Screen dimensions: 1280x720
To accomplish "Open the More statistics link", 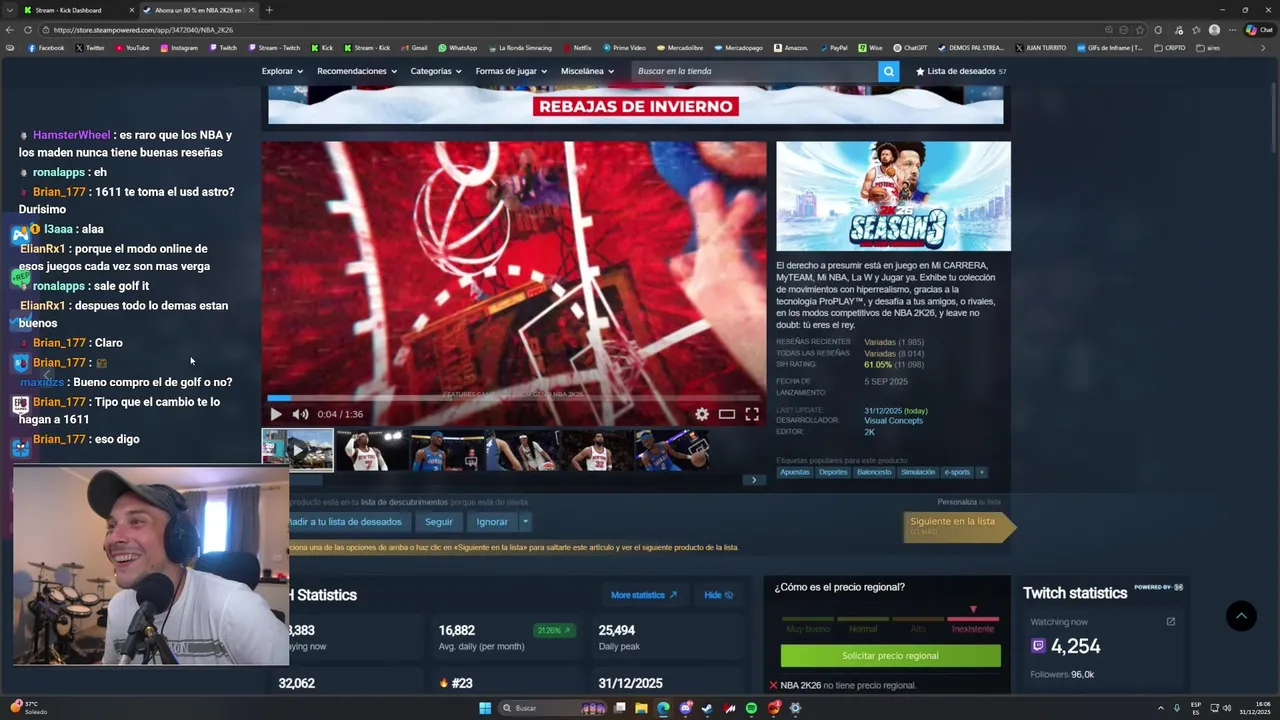I will [x=644, y=595].
